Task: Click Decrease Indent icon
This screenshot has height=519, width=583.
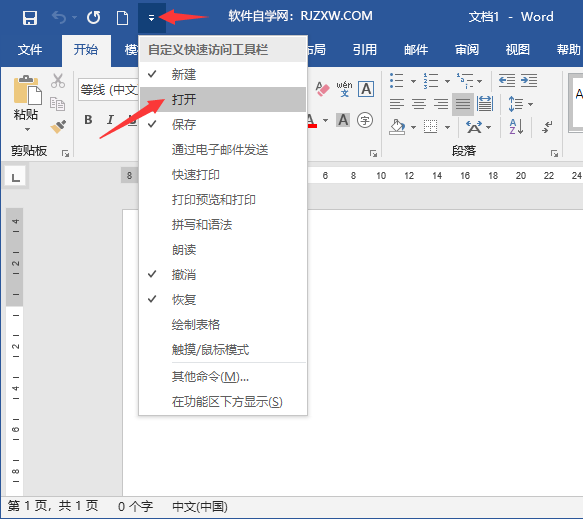Action: pyautogui.click(x=507, y=81)
